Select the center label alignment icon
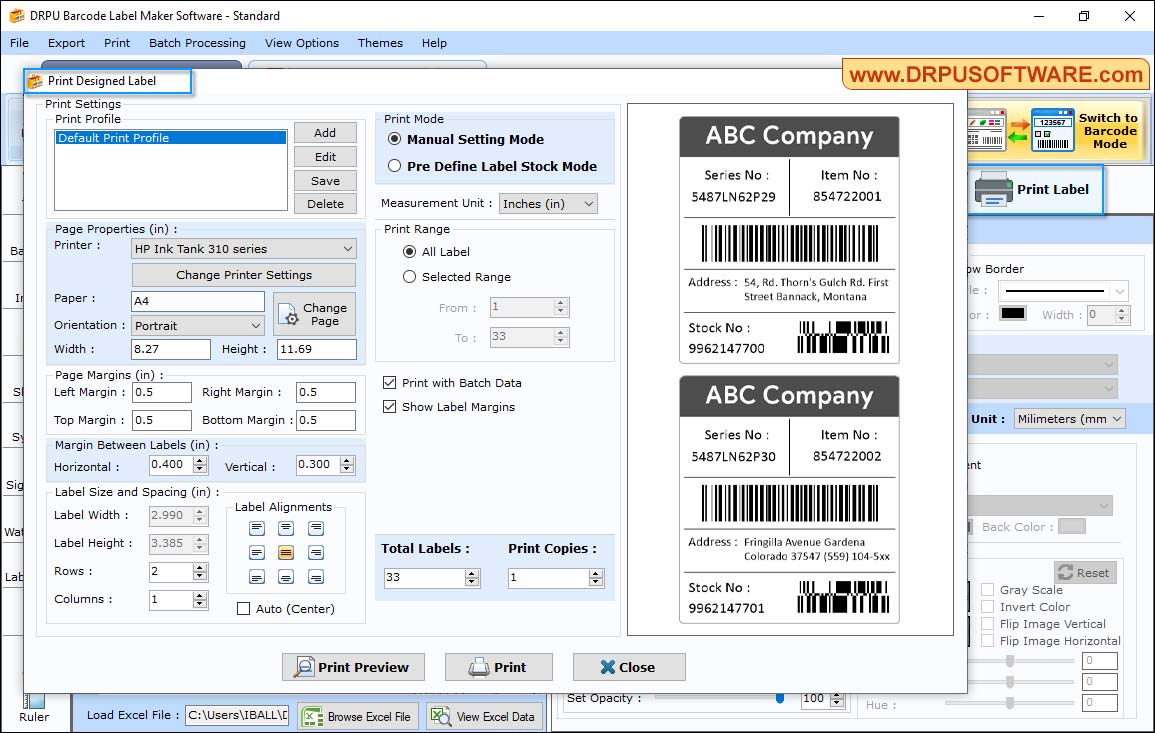The height and width of the screenshot is (733, 1155). 286,552
